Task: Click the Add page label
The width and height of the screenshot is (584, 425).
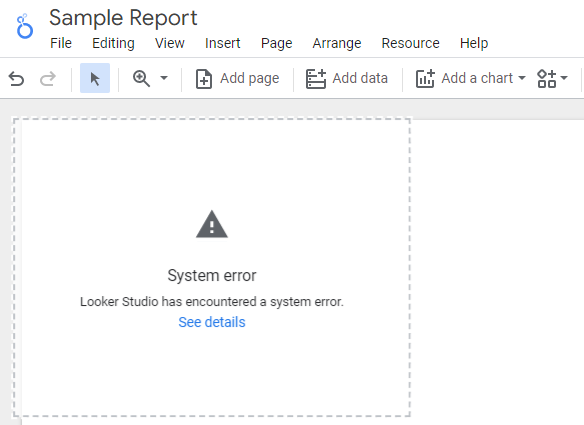Action: click(x=250, y=78)
